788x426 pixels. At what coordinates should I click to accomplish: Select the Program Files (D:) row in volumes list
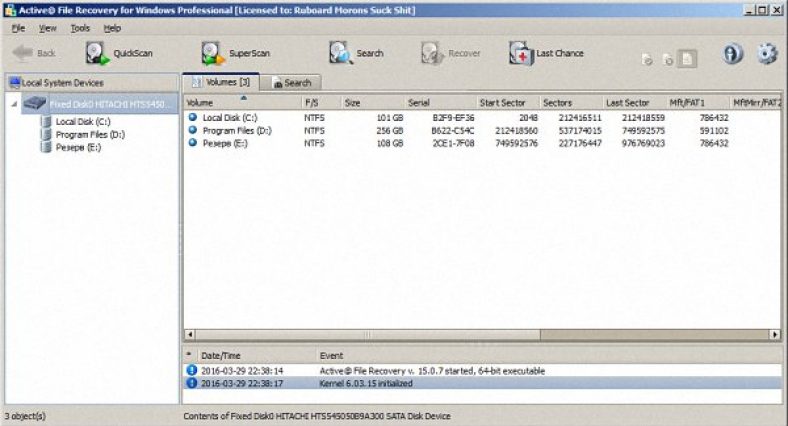pos(482,131)
